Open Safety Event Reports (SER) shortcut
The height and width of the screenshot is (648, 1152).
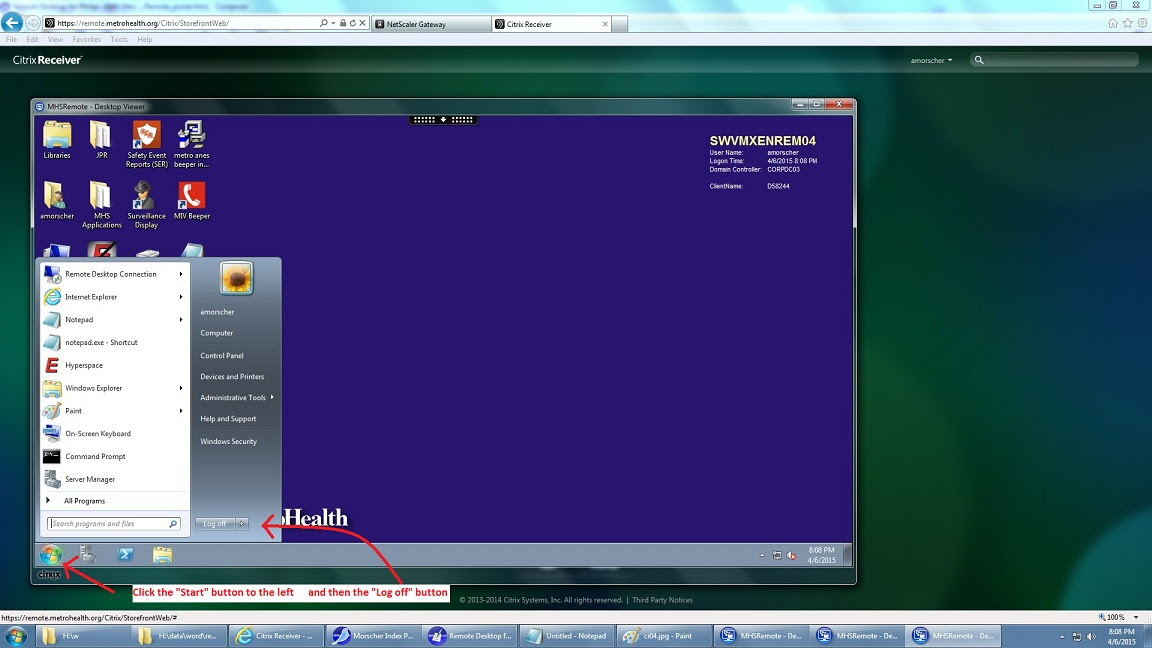click(146, 144)
